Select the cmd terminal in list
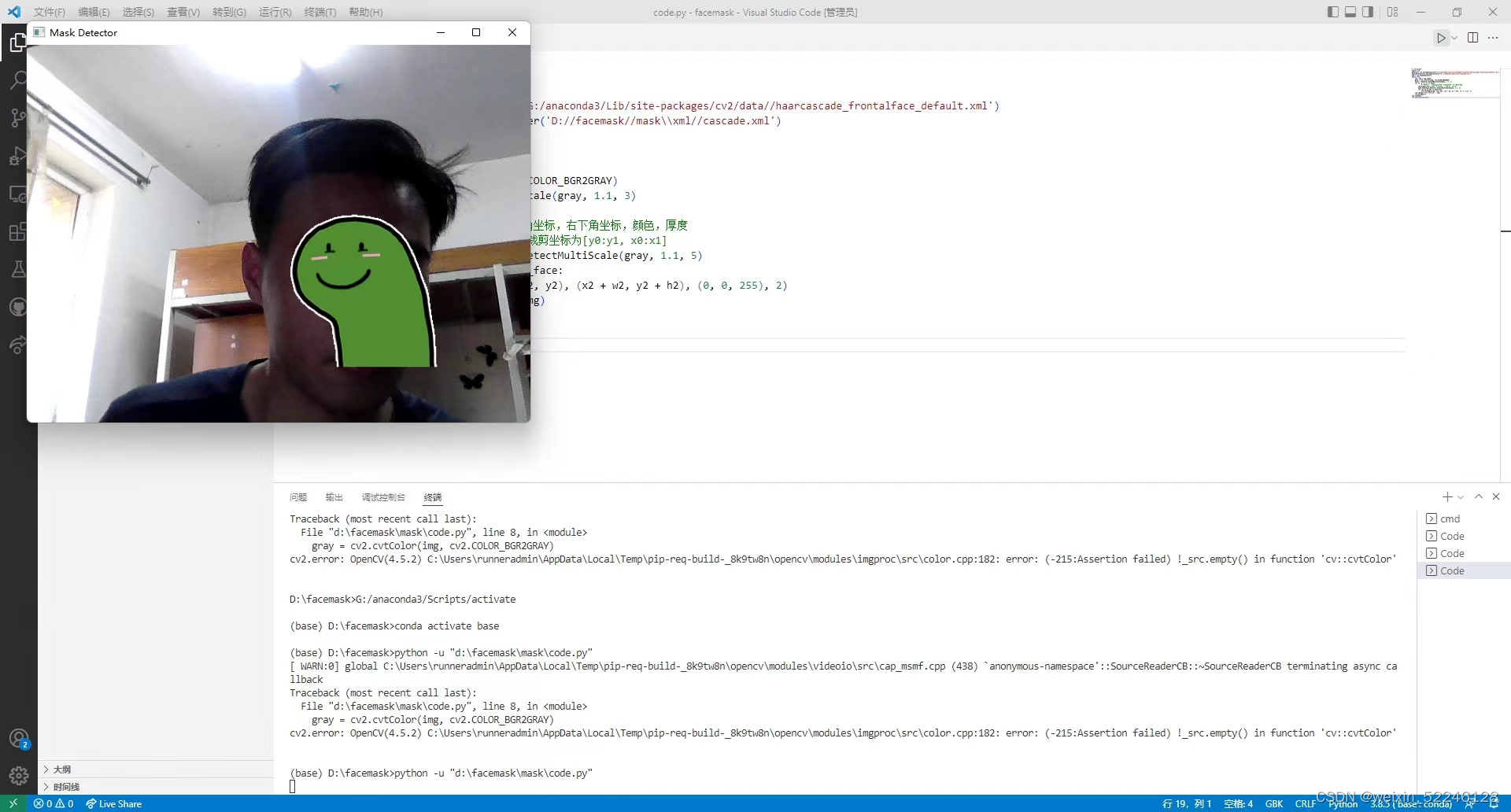This screenshot has height=812, width=1511. click(x=1464, y=519)
